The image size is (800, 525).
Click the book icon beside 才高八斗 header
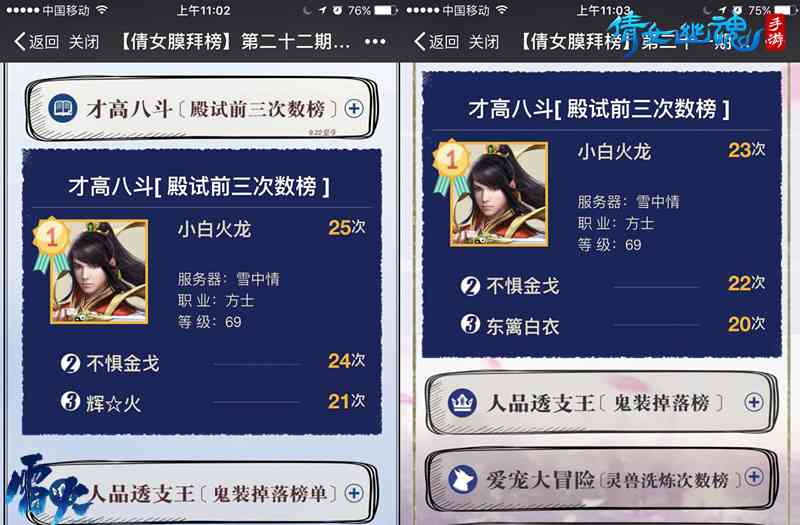tap(63, 108)
